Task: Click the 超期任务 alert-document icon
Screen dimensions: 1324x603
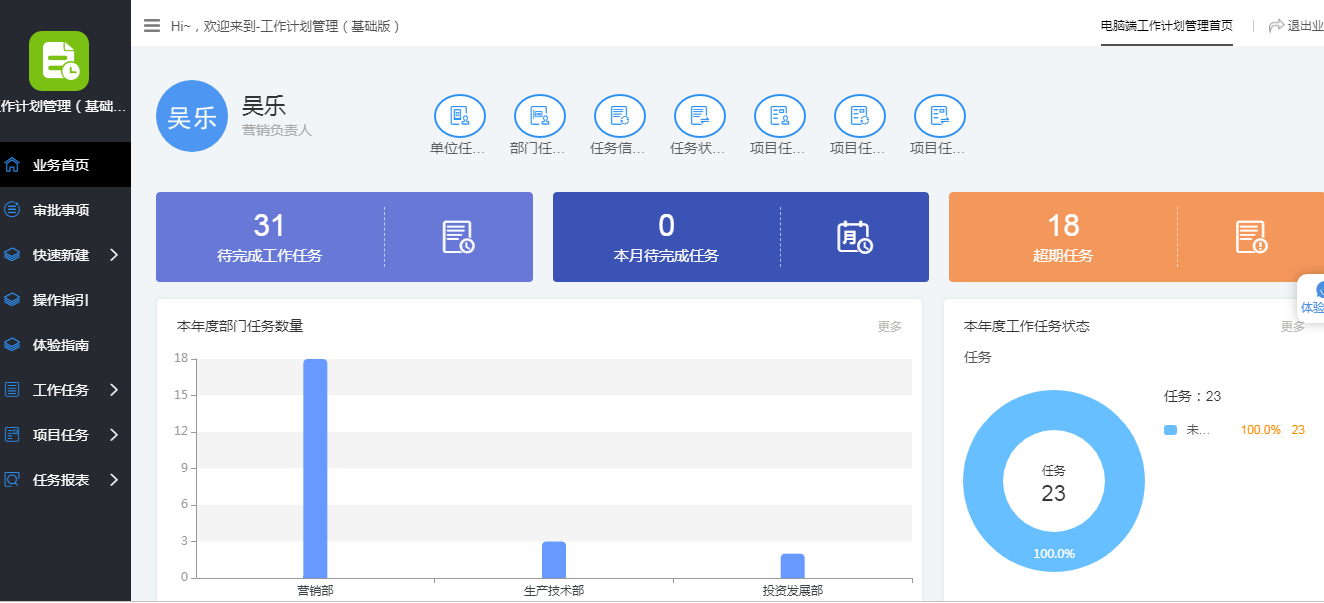Action: point(1251,237)
